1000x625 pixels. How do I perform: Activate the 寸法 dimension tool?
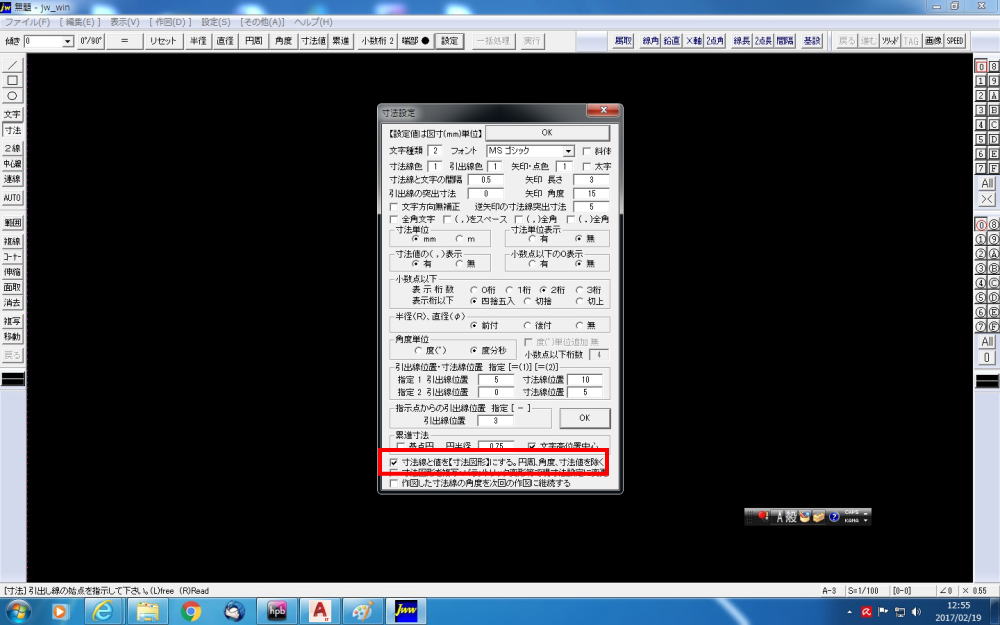[x=12, y=130]
